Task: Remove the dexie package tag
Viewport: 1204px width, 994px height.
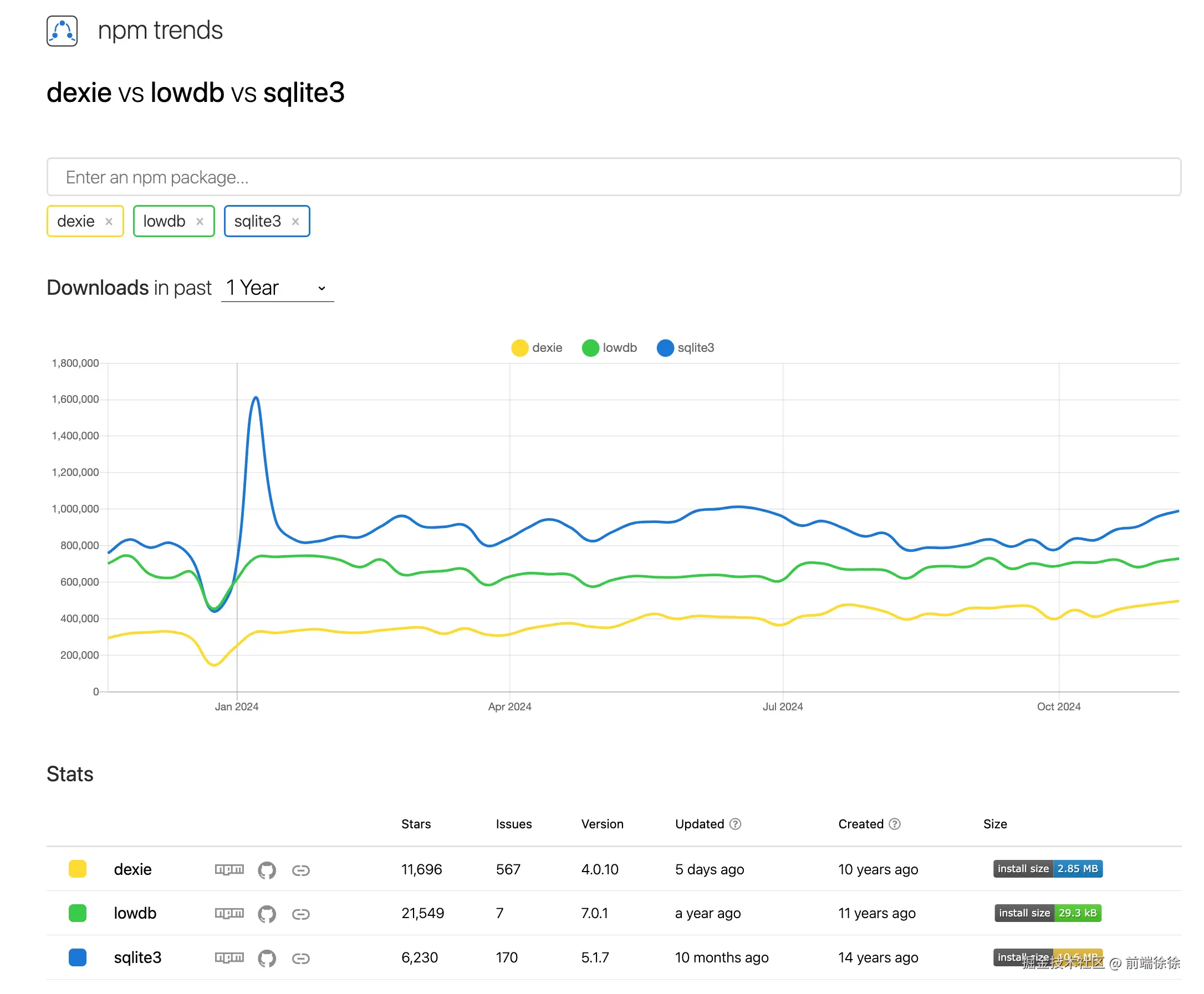Action: [x=109, y=222]
